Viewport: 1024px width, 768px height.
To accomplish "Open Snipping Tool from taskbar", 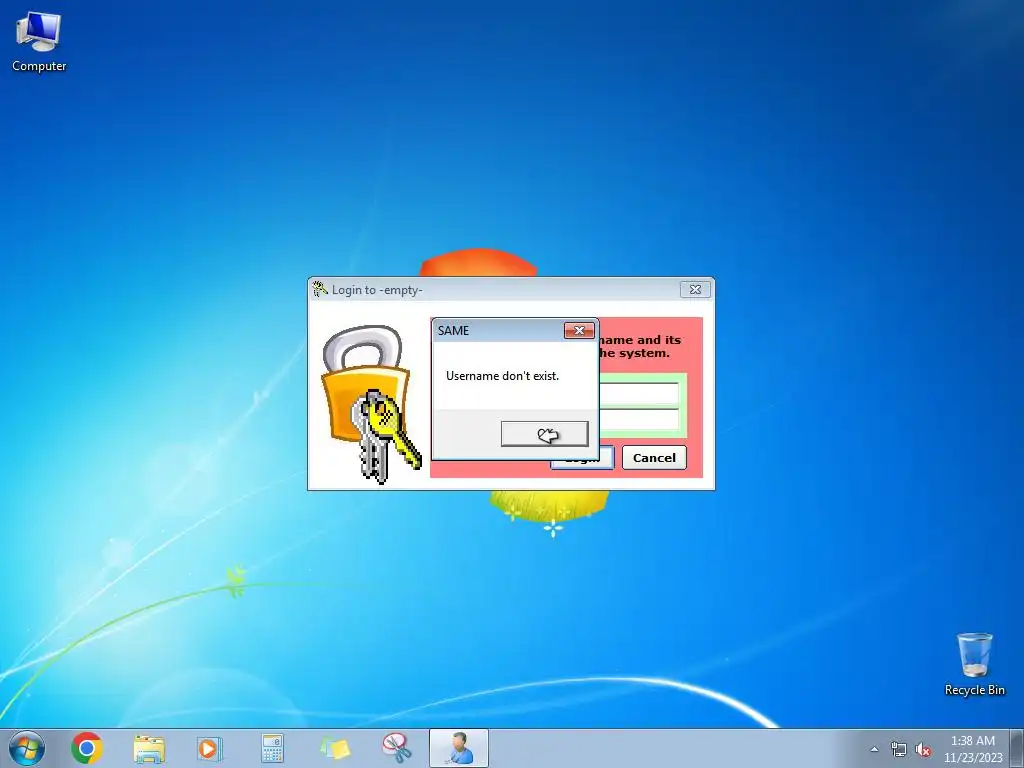I will (396, 748).
